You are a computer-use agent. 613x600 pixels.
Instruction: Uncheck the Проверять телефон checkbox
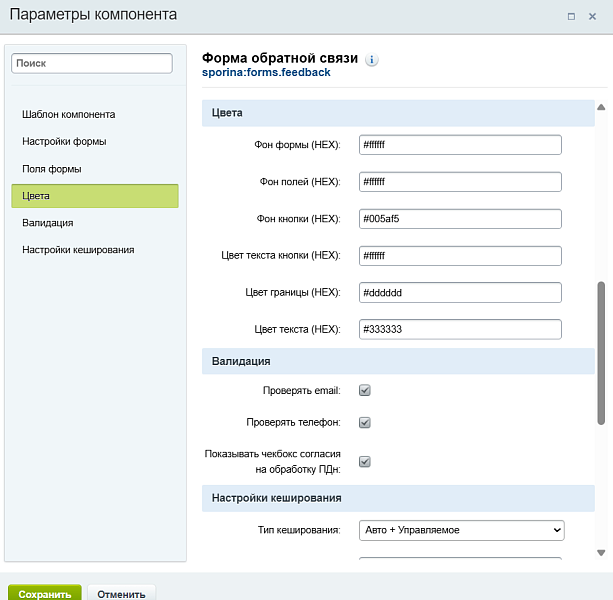click(x=365, y=422)
